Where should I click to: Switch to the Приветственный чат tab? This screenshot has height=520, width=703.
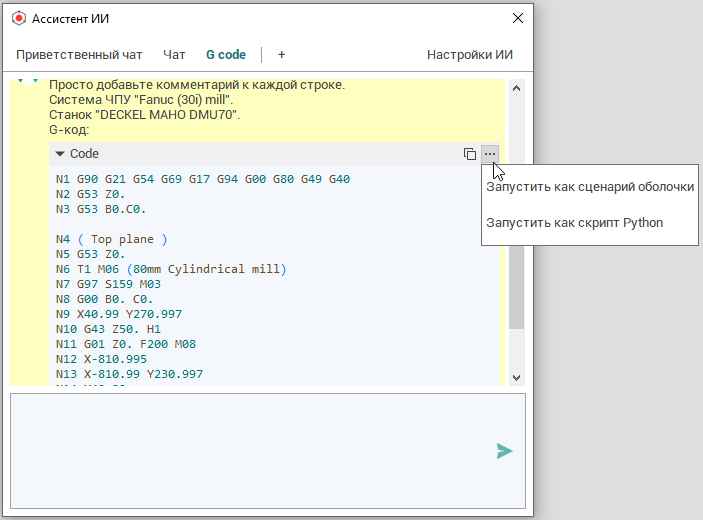coord(79,55)
